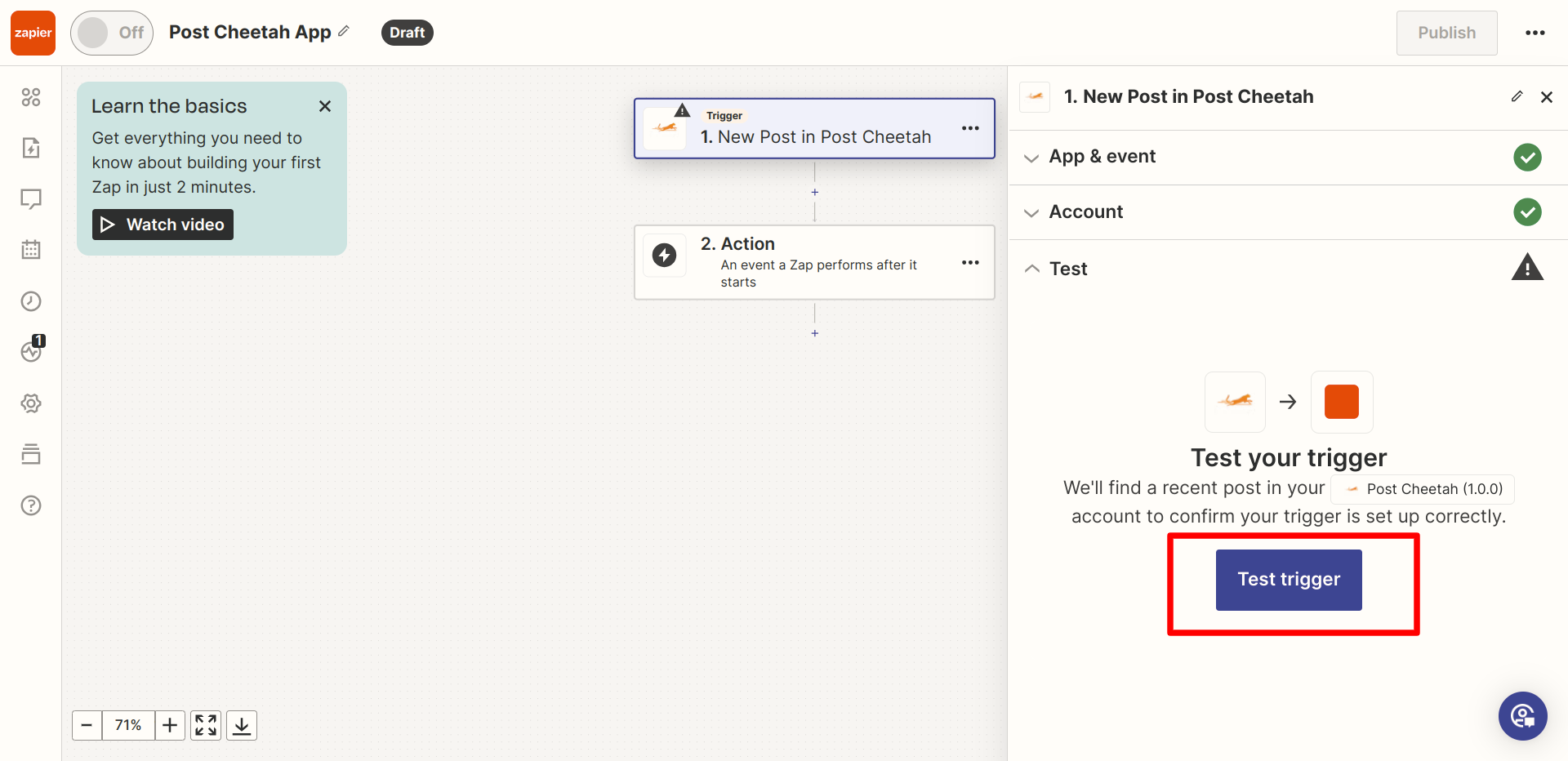Open the Zap history clock icon
Image resolution: width=1568 pixels, height=761 pixels.
coord(31,301)
